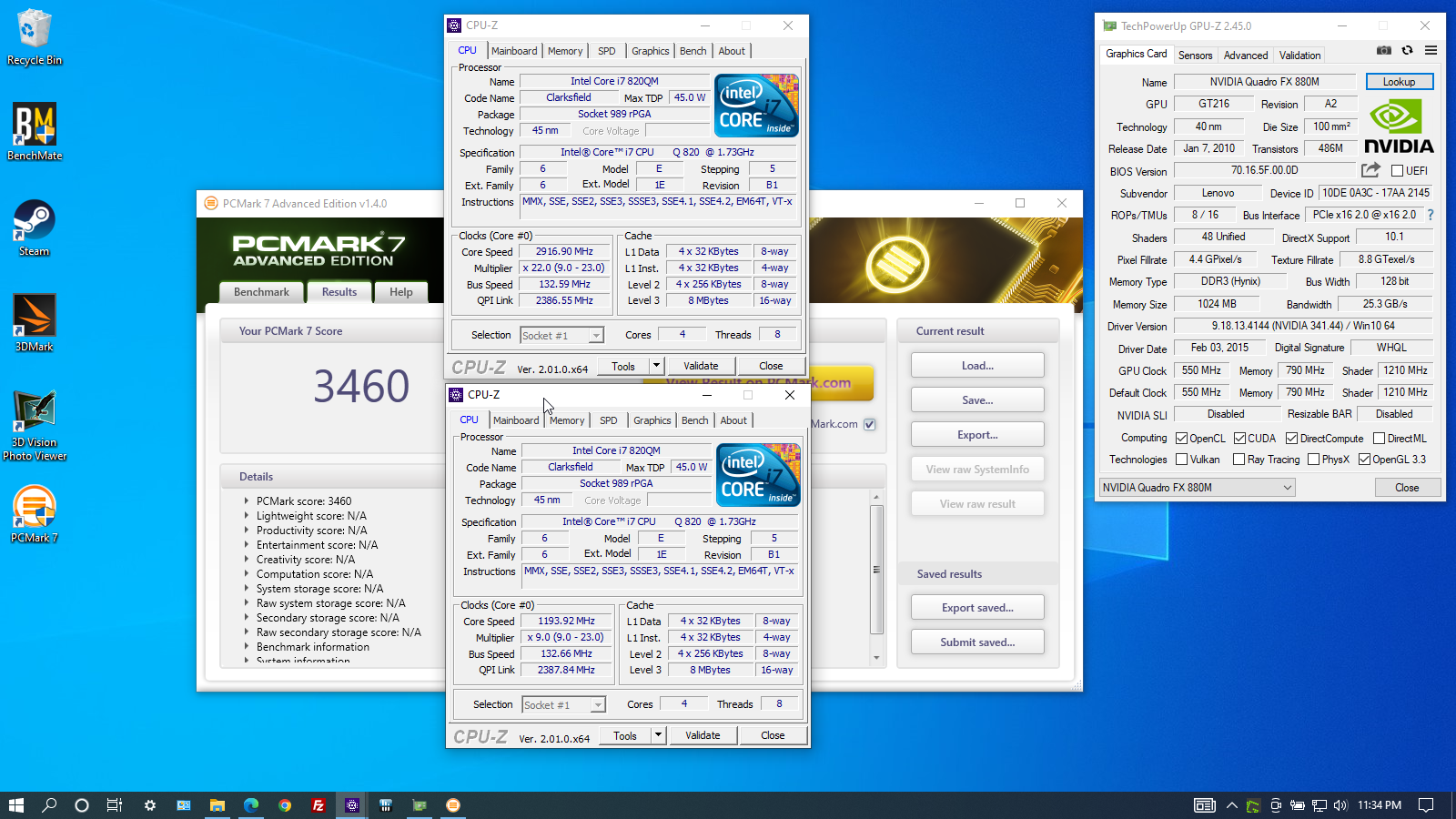Image resolution: width=1456 pixels, height=819 pixels.
Task: Click the GPU-Z screenshot camera icon
Action: [1383, 50]
